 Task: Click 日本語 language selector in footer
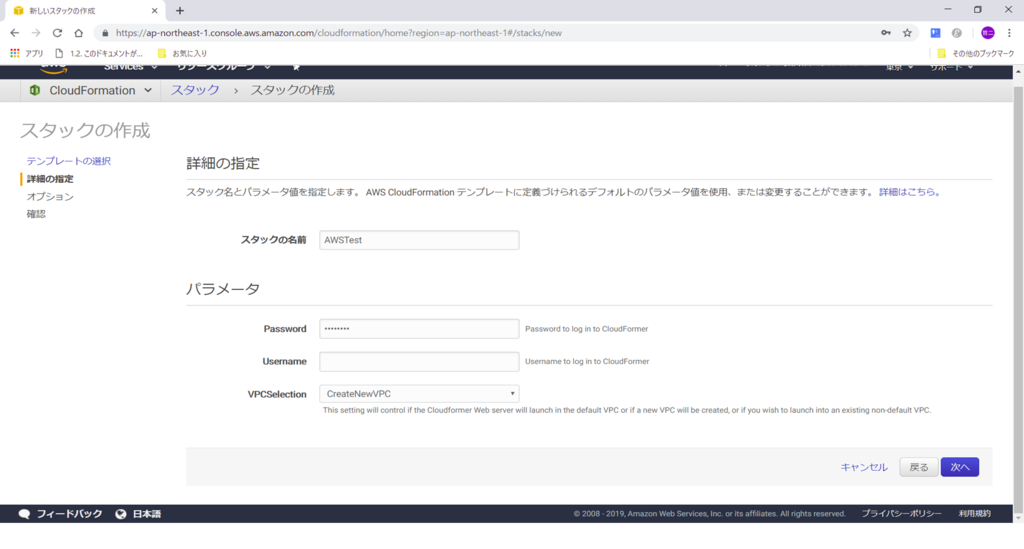pyautogui.click(x=146, y=514)
